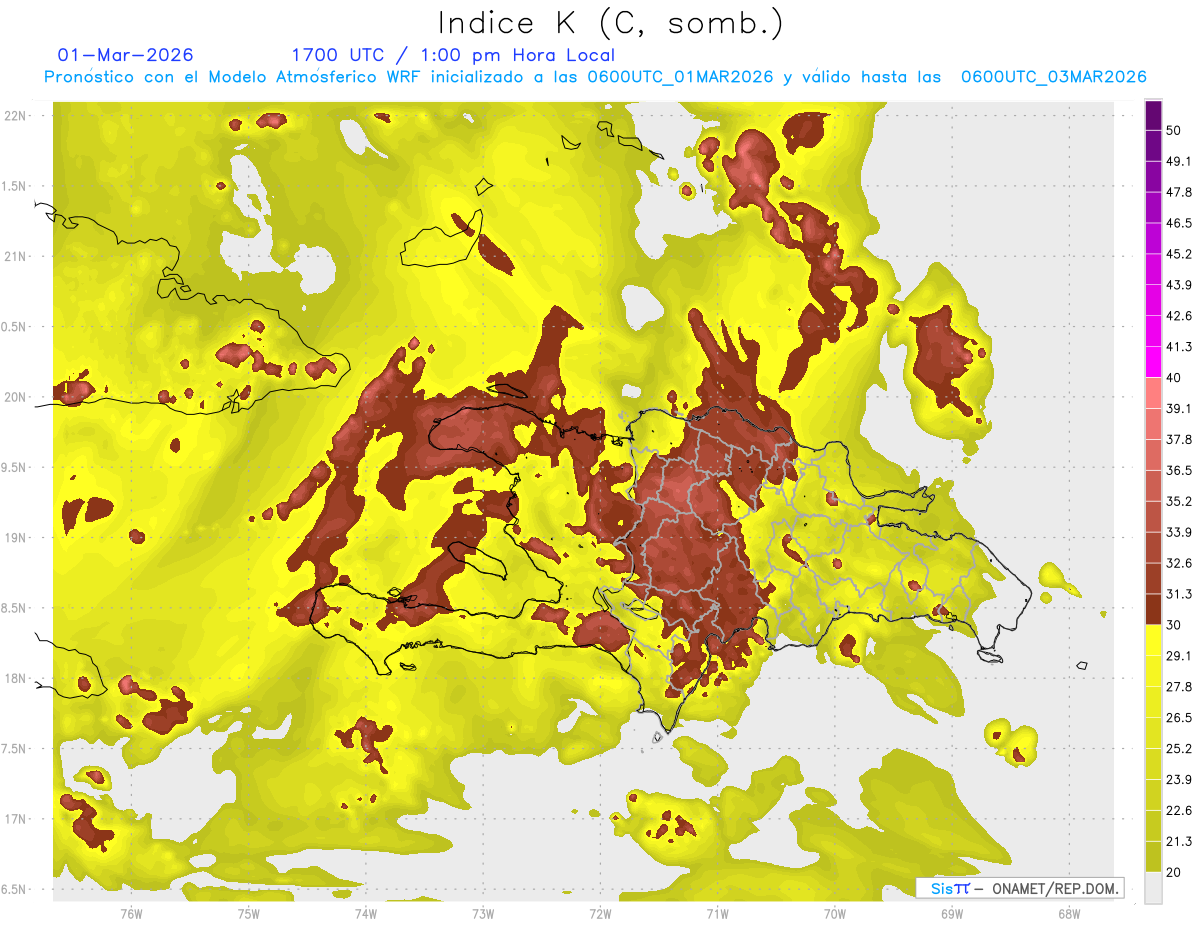Image resolution: width=1200 pixels, height=927 pixels.
Task: Click the "1700 UTC / 1:00 pm Hora Local" label
Action: tap(453, 55)
